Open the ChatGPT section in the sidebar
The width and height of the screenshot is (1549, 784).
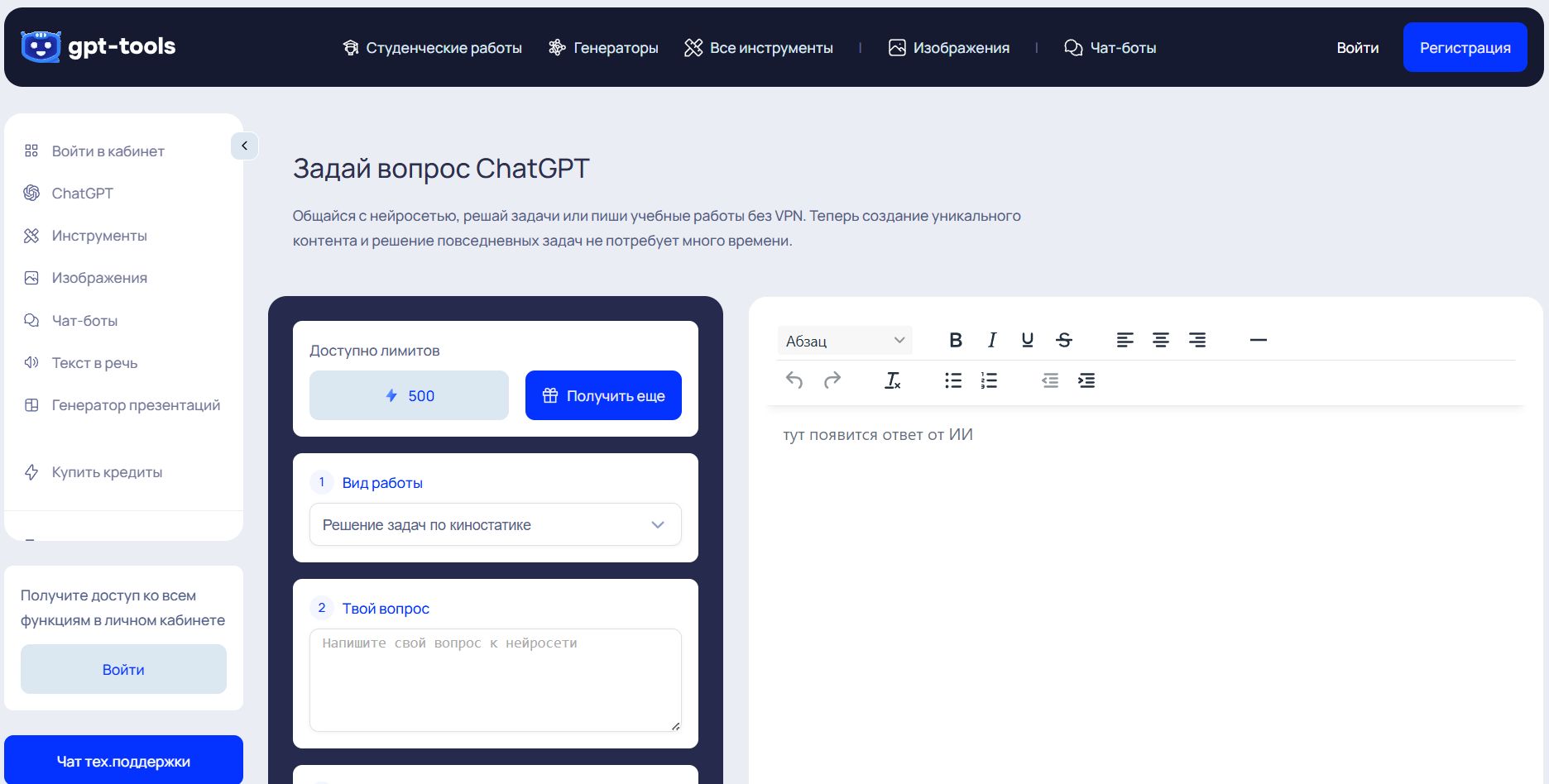pos(80,193)
